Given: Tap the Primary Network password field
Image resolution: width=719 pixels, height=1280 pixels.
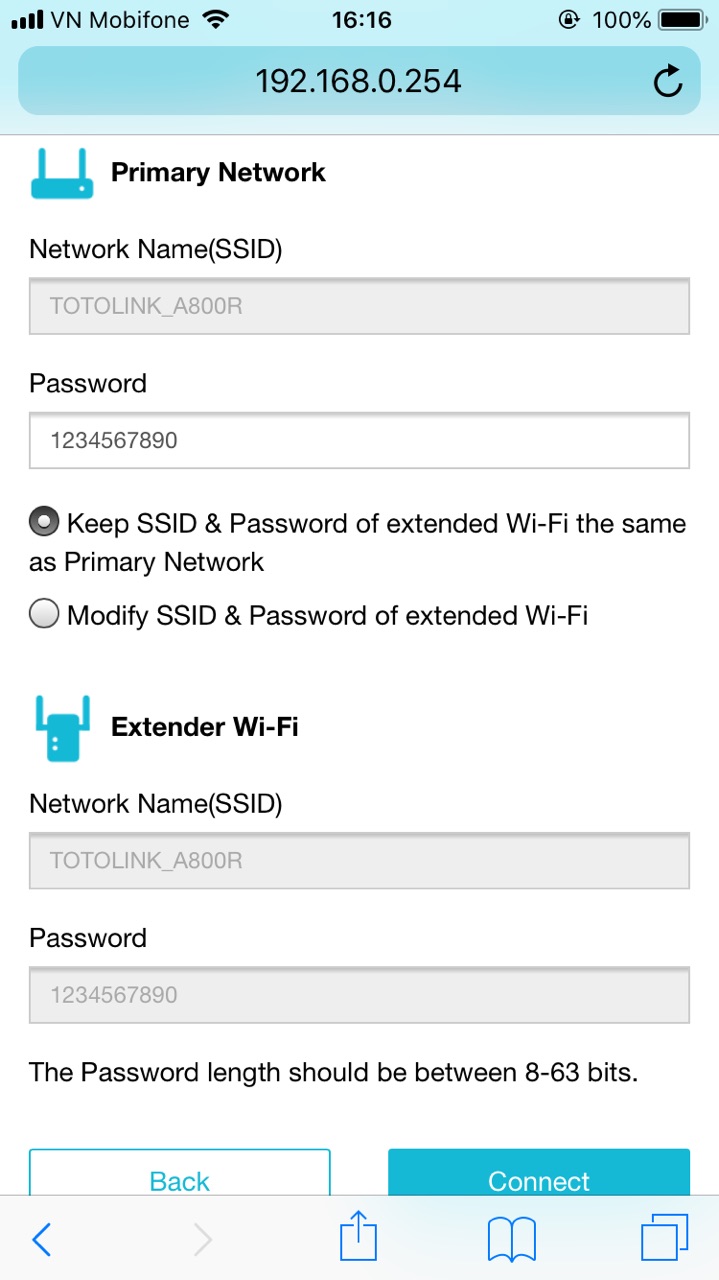Looking at the screenshot, I should tap(359, 441).
